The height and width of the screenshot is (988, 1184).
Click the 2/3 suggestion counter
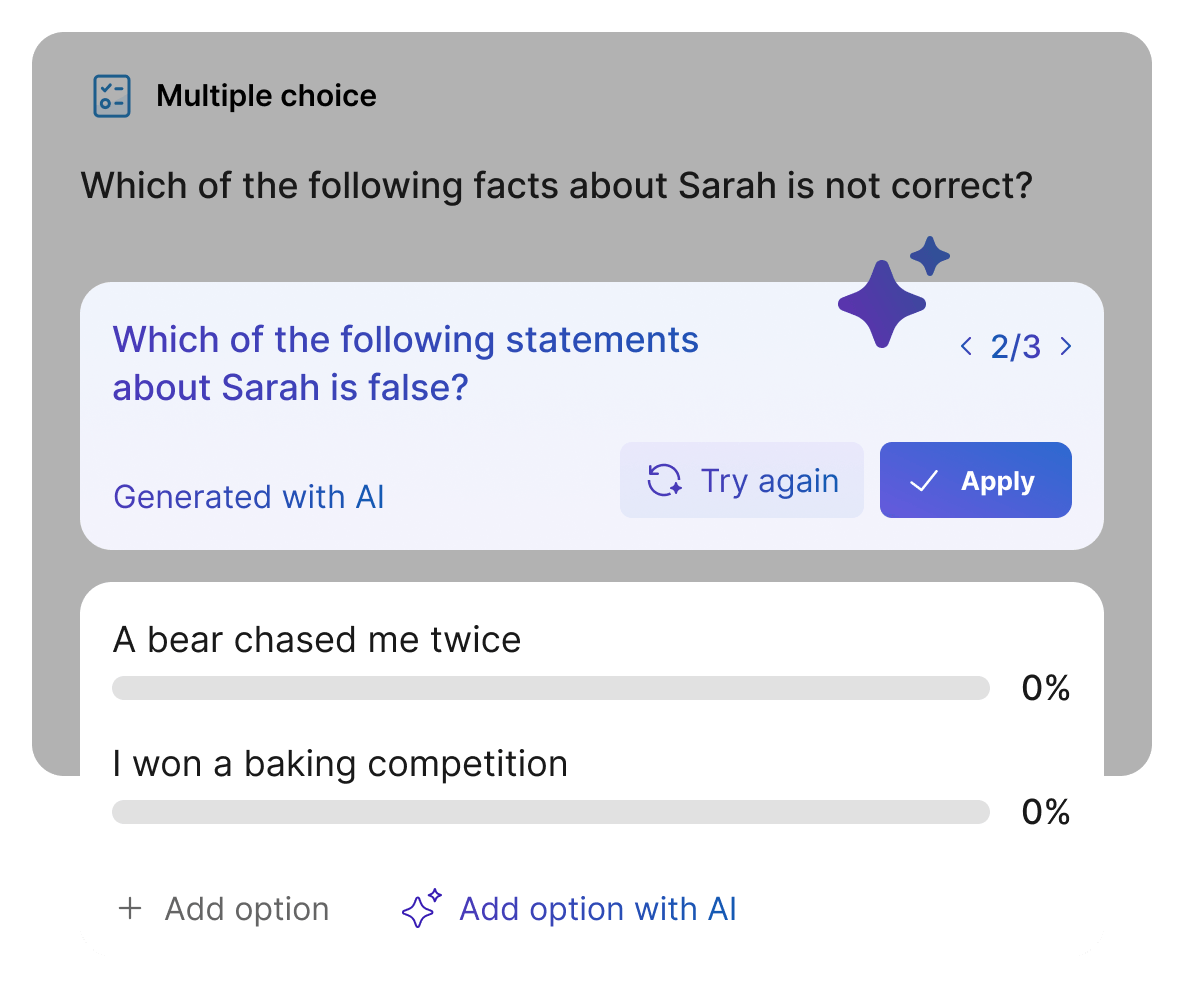coord(1015,347)
